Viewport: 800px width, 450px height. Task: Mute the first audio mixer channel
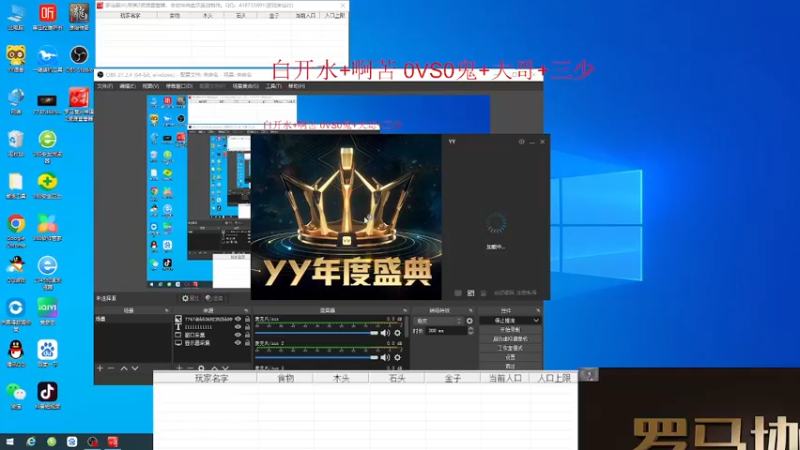click(385, 333)
